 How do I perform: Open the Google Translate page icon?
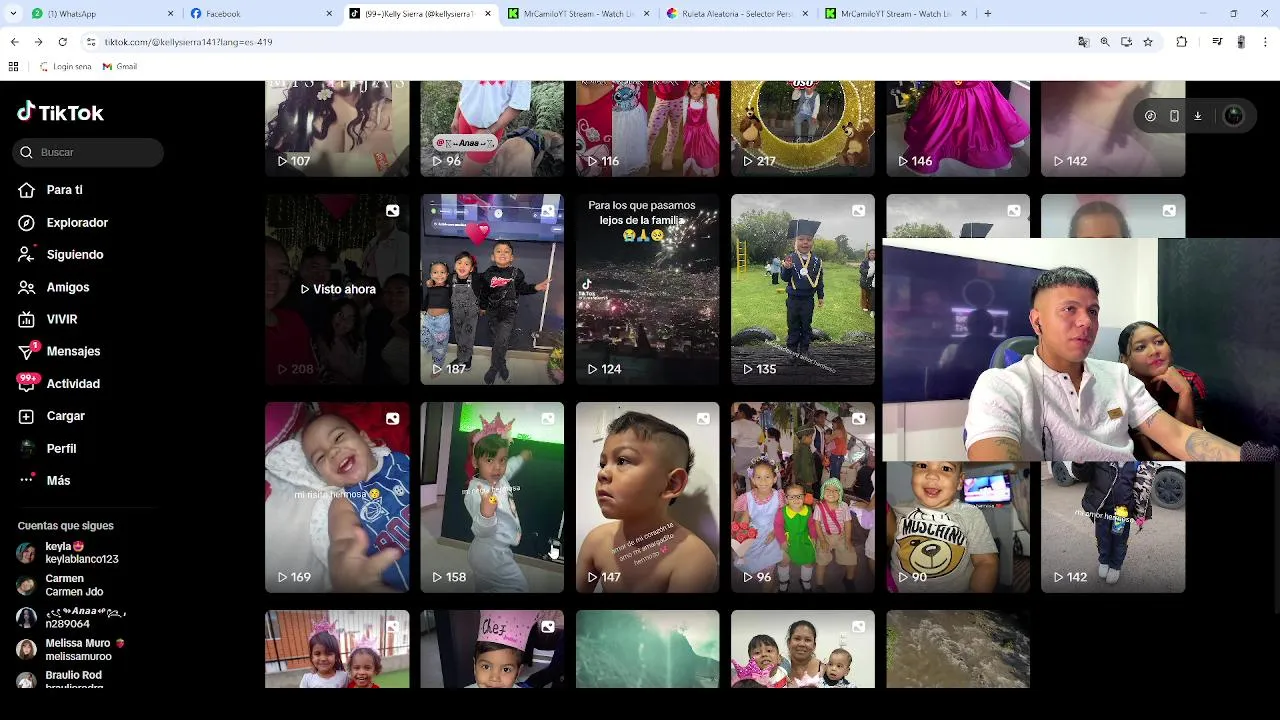1083,42
